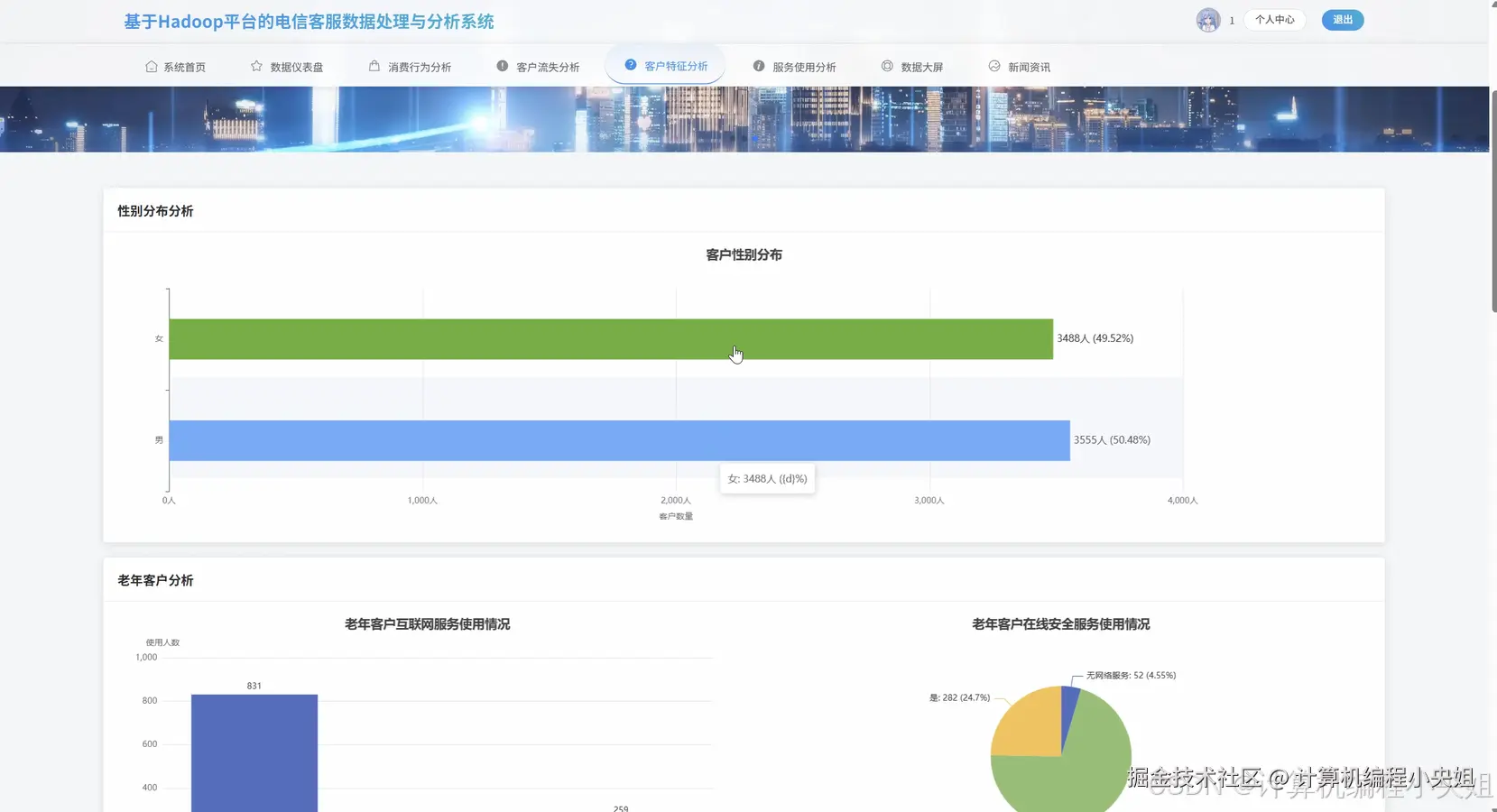The image size is (1497, 812).
Task: Click the dark blue bar labeled 831
Action: point(254,752)
